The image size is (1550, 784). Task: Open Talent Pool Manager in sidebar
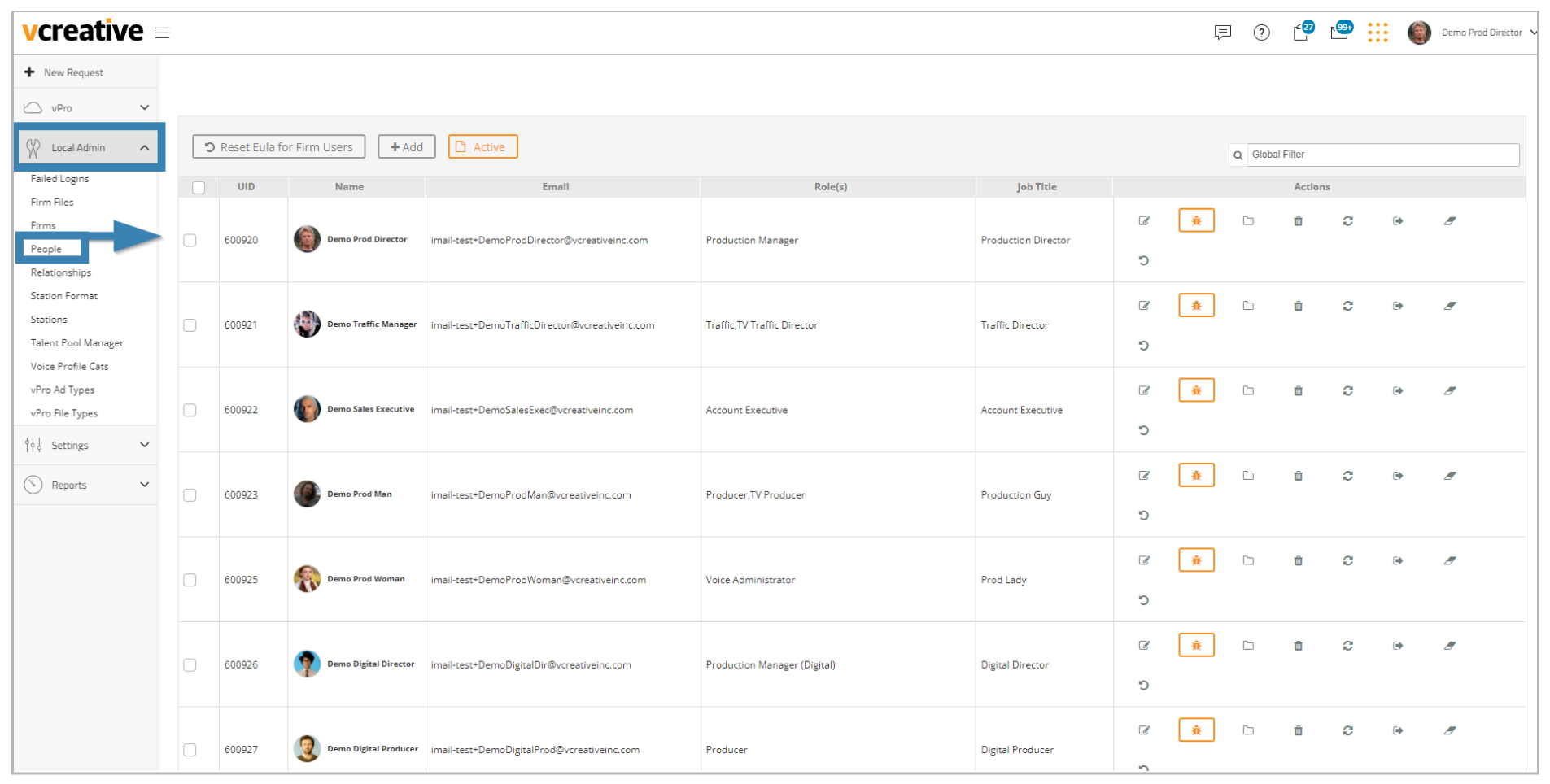[77, 343]
